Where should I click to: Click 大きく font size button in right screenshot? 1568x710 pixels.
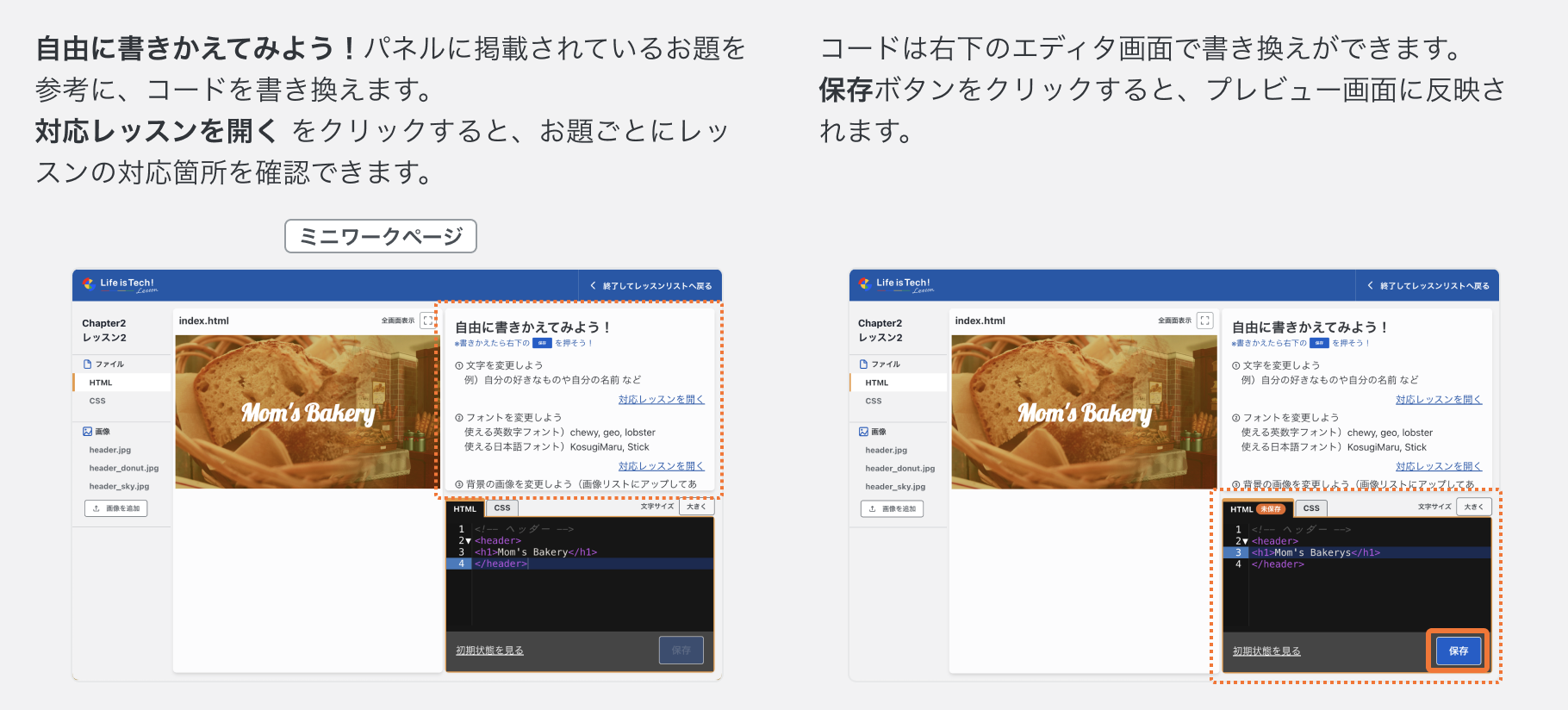coord(1474,507)
